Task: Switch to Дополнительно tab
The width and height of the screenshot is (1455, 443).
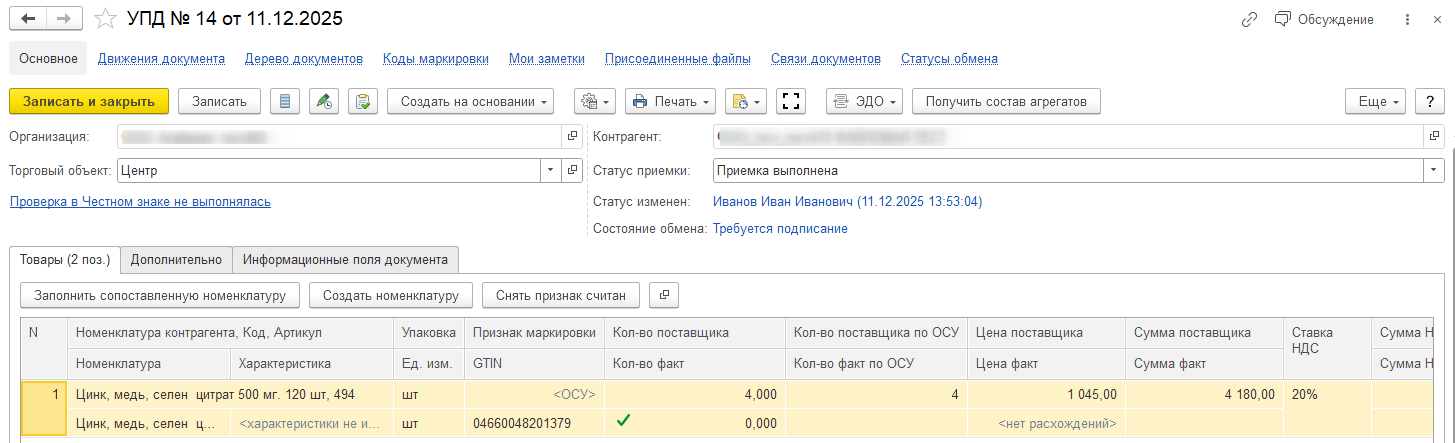Action: [x=176, y=260]
